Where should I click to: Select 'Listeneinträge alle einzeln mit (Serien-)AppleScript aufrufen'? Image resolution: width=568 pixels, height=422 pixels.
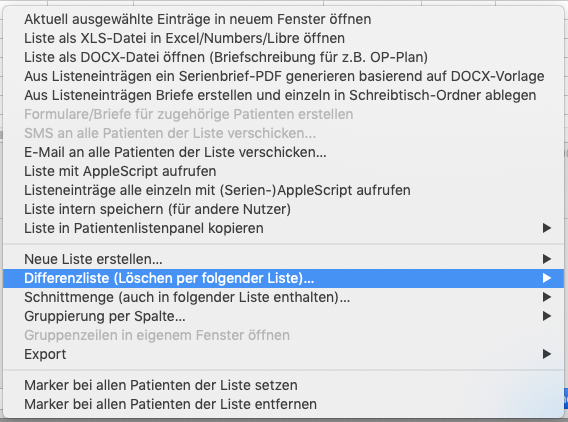[x=283, y=190]
